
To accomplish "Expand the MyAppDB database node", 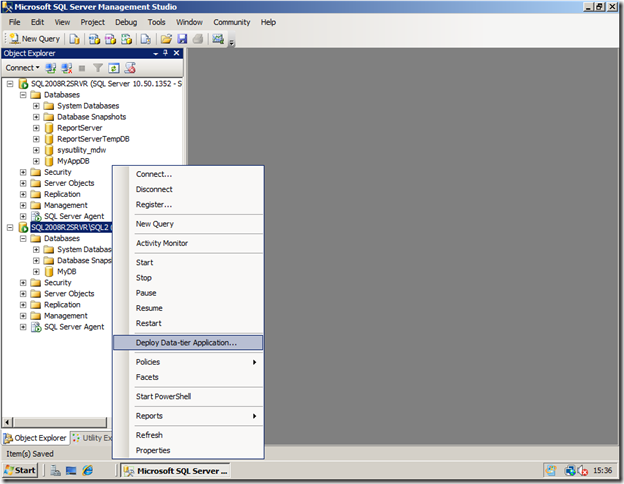I will pyautogui.click(x=36, y=161).
